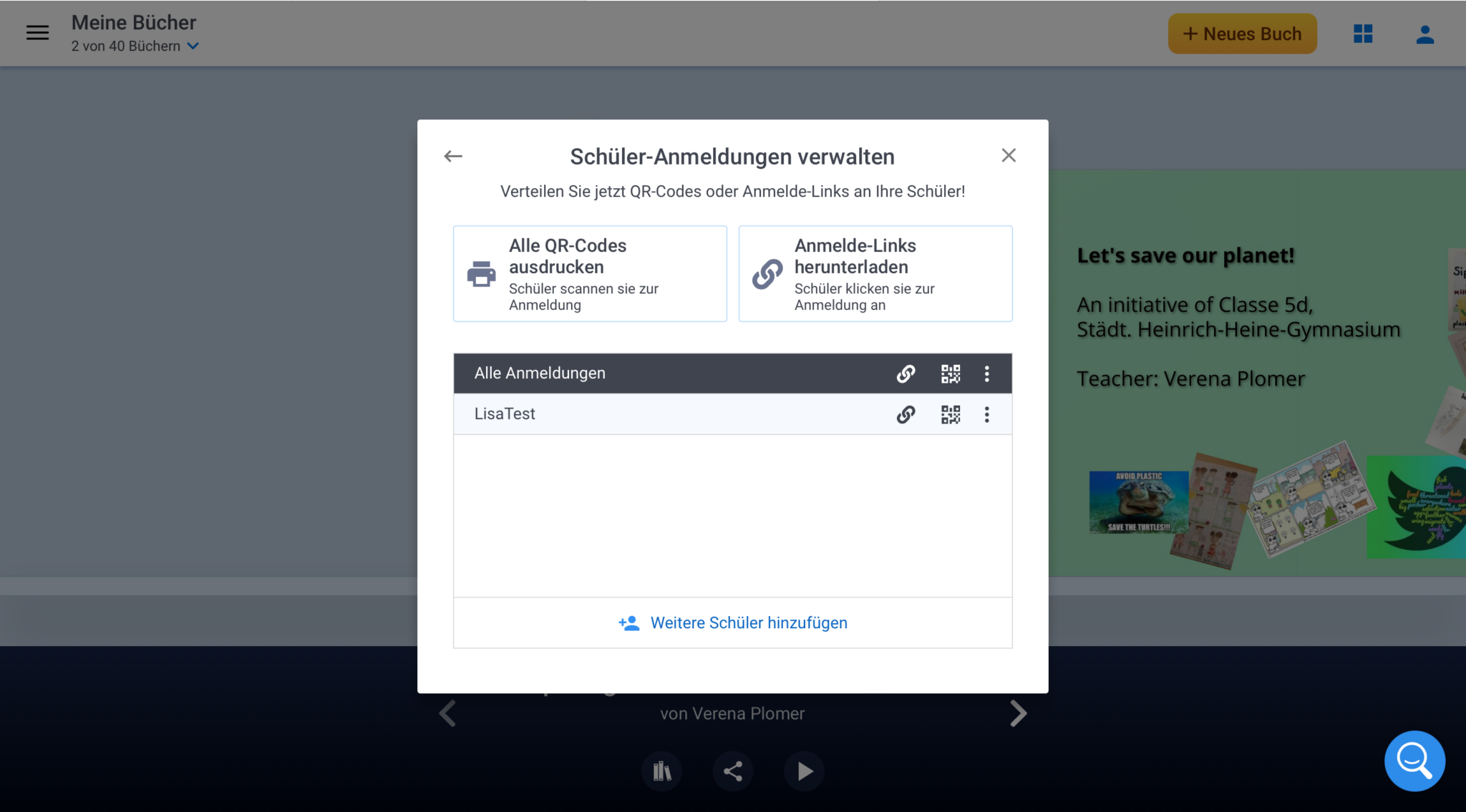Viewport: 1466px width, 812px height.
Task: Click the share icon button
Action: coord(733,771)
